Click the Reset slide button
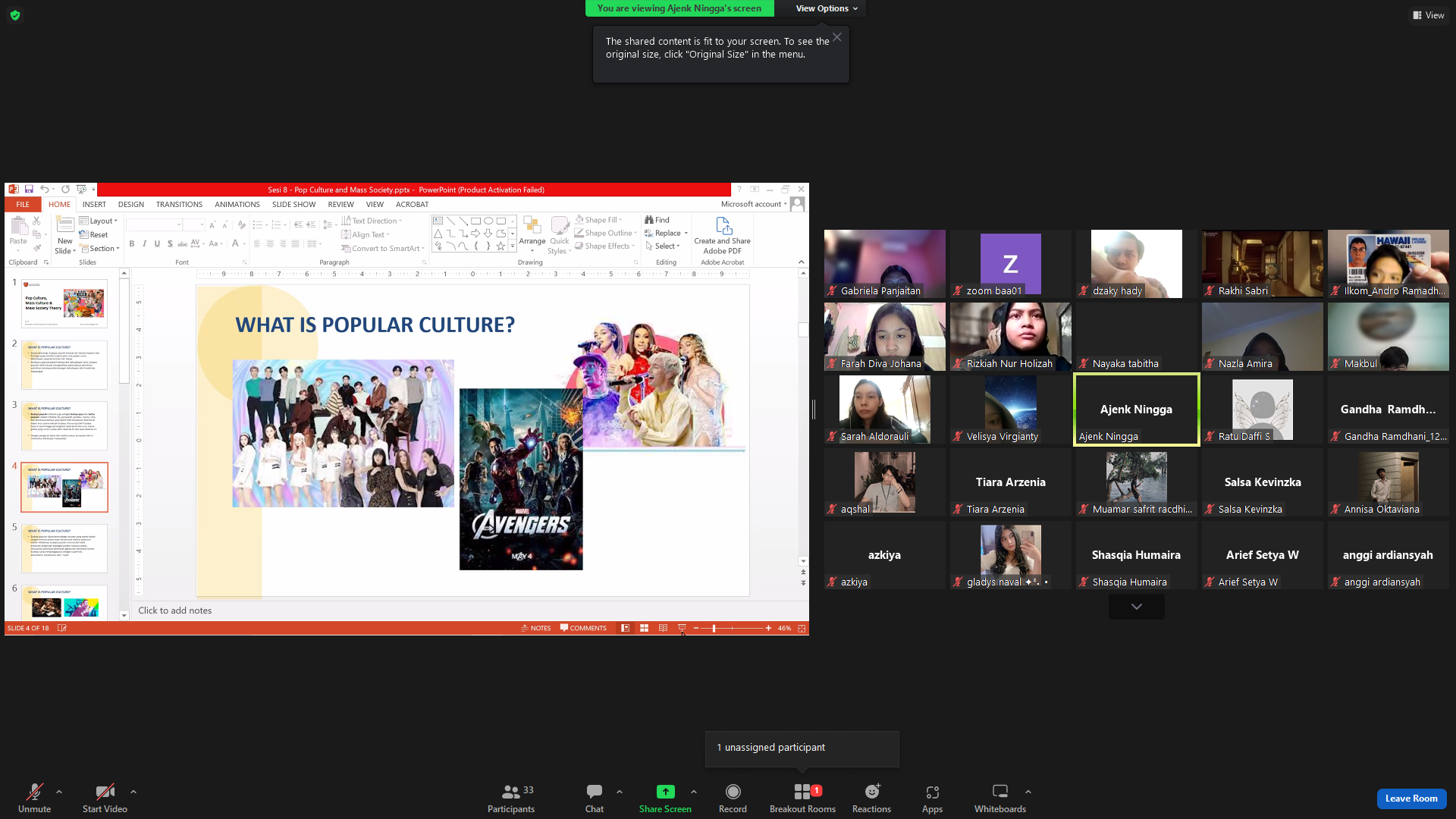Image resolution: width=1456 pixels, height=819 pixels. point(94,235)
